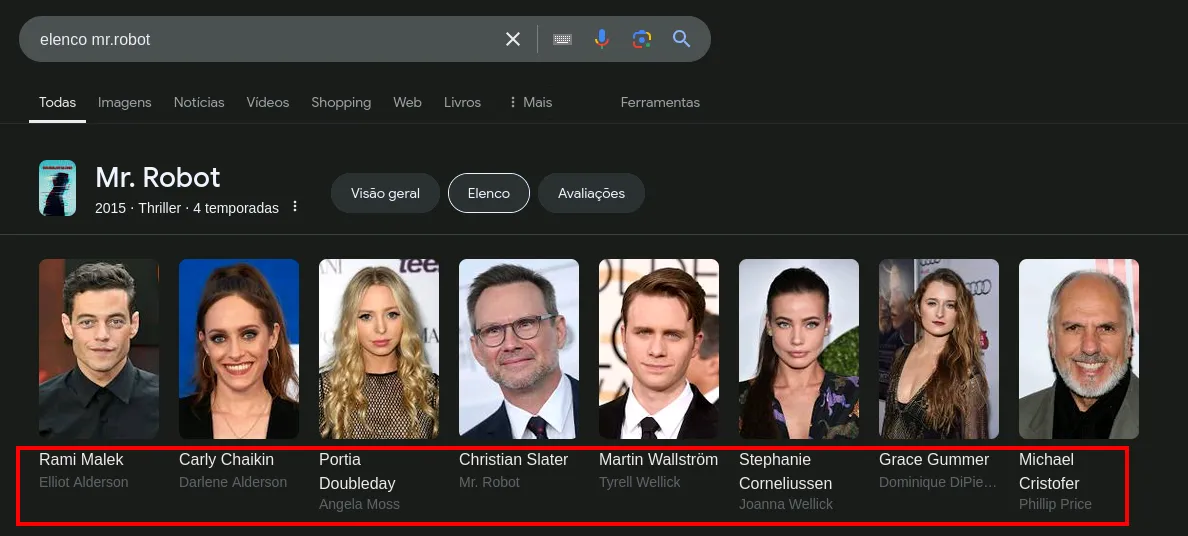
Task: Start voice search with the microphone
Action: pos(601,39)
